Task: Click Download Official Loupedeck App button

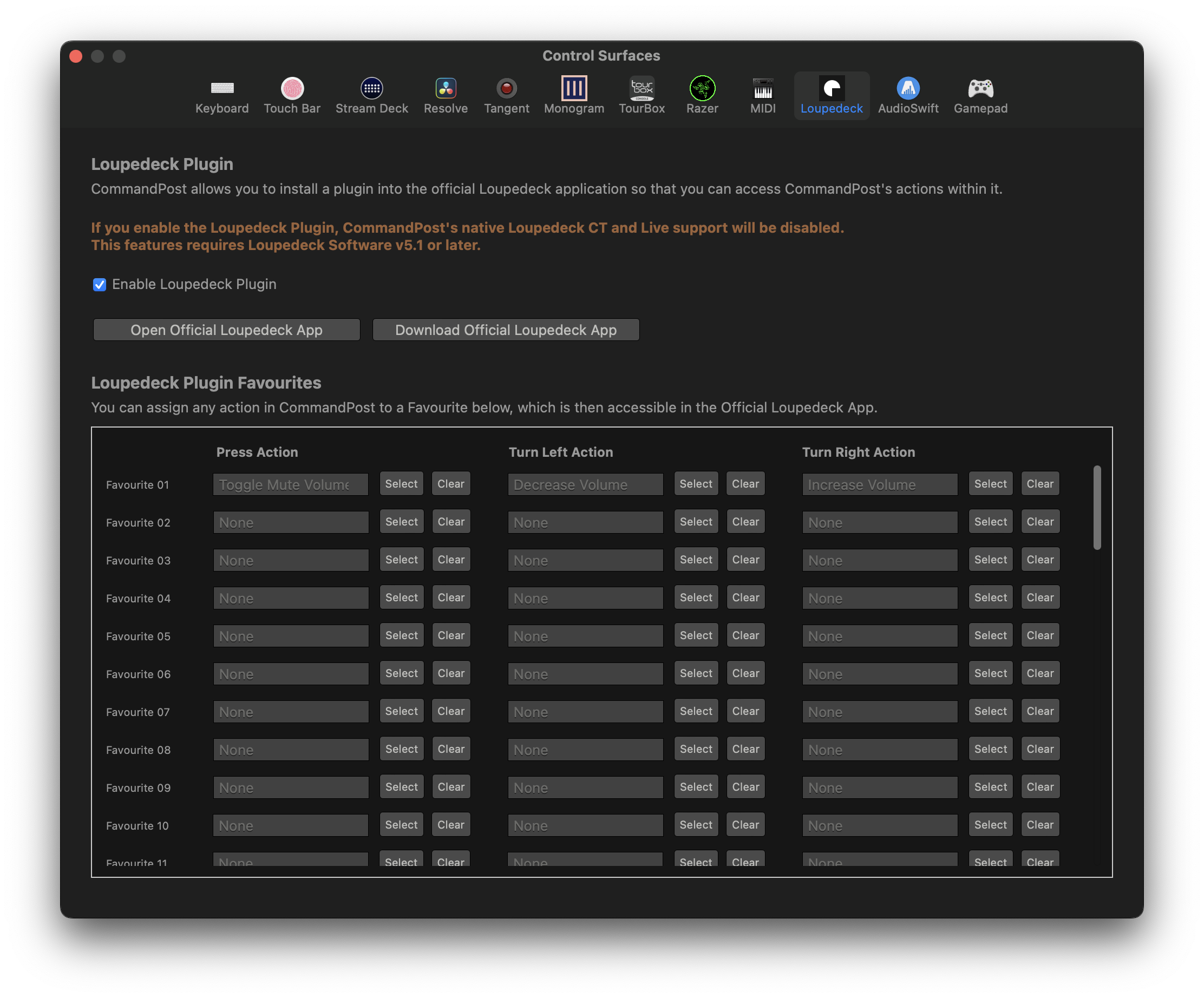Action: [506, 330]
